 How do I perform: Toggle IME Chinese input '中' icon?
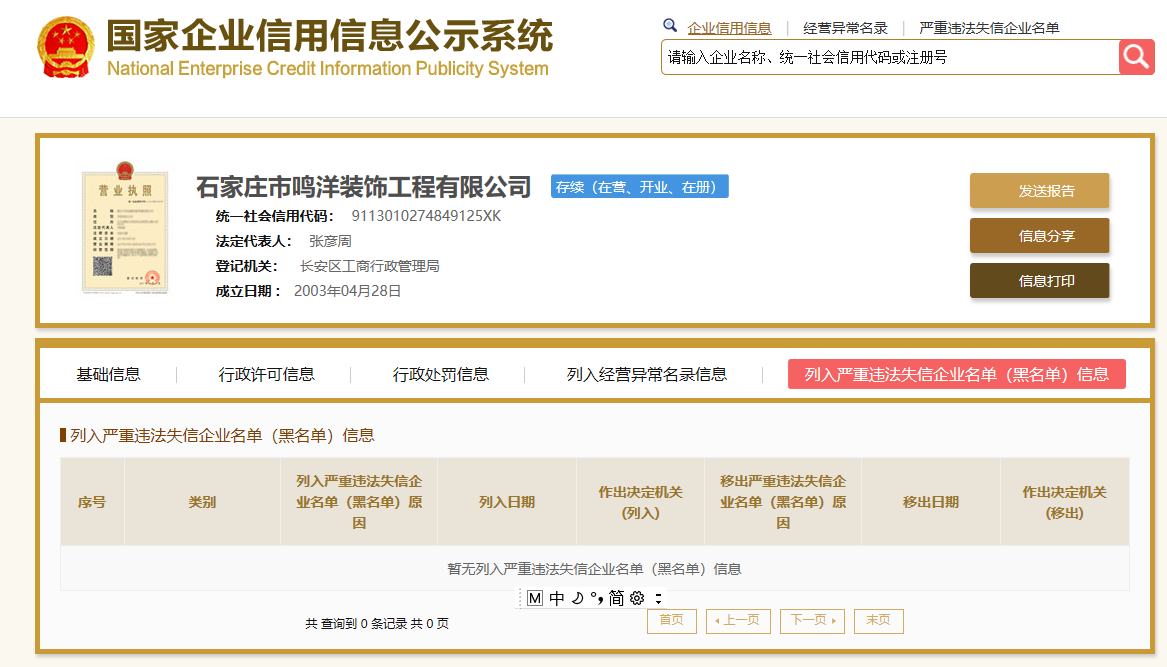(557, 598)
